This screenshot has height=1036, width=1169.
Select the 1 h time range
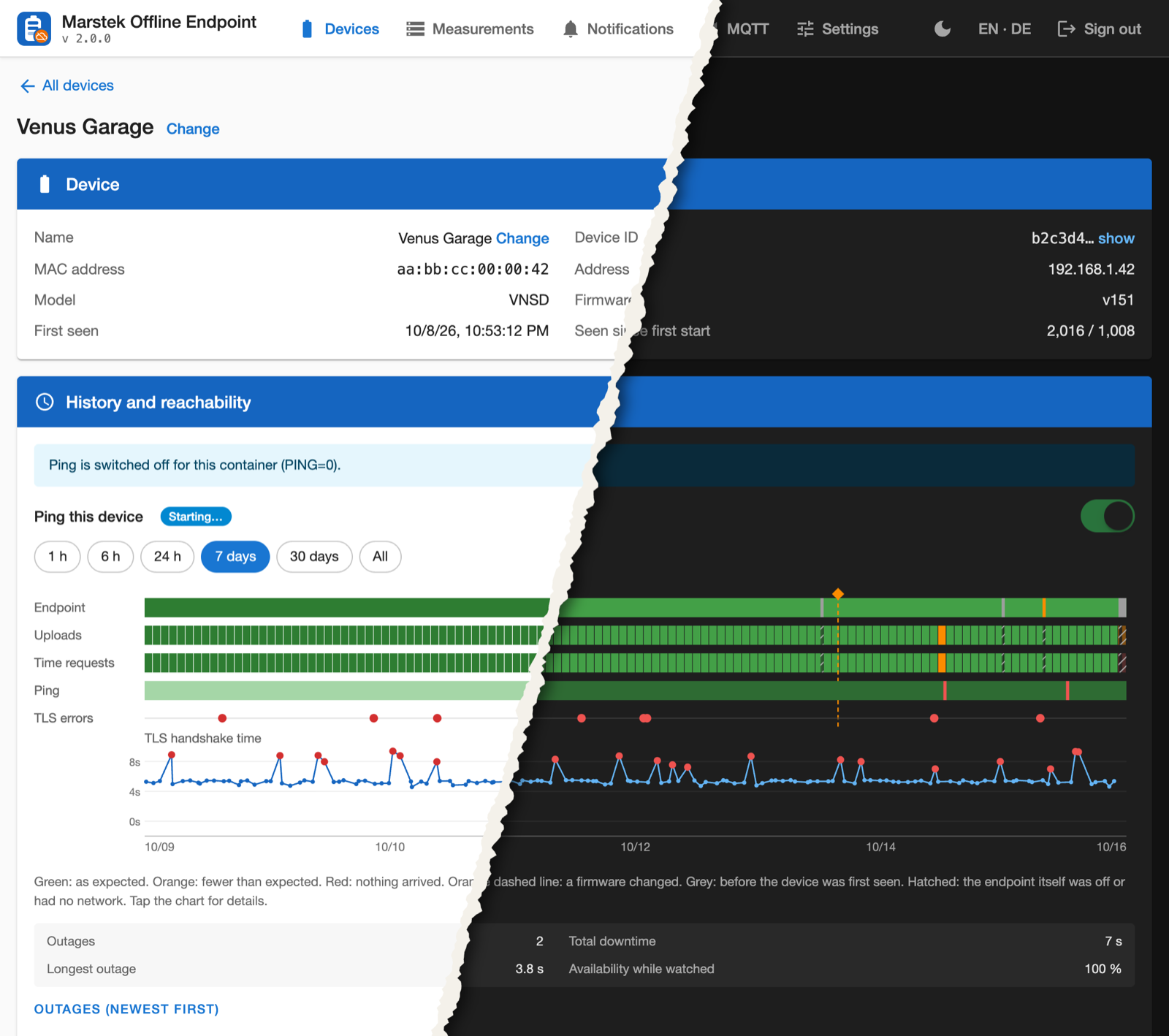click(x=58, y=557)
